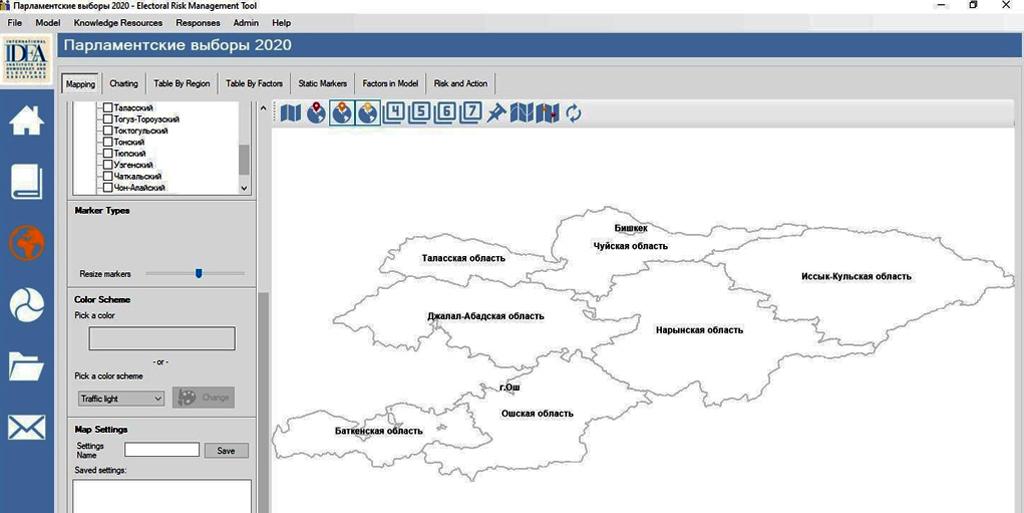The image size is (1024, 513).
Task: Click the layer 4 icon in the map toolbar
Action: pyautogui.click(x=394, y=113)
